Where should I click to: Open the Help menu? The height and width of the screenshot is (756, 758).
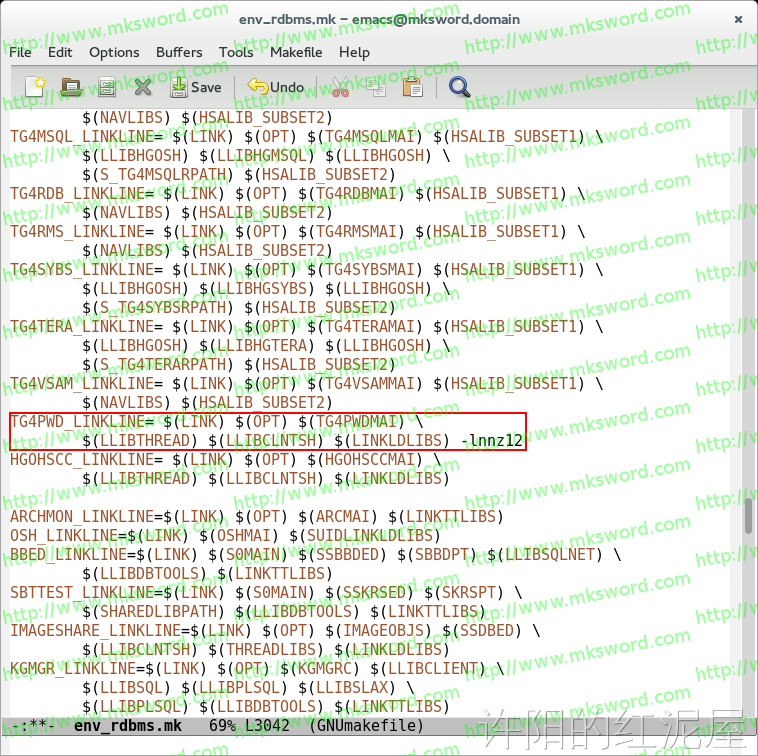coord(354,52)
